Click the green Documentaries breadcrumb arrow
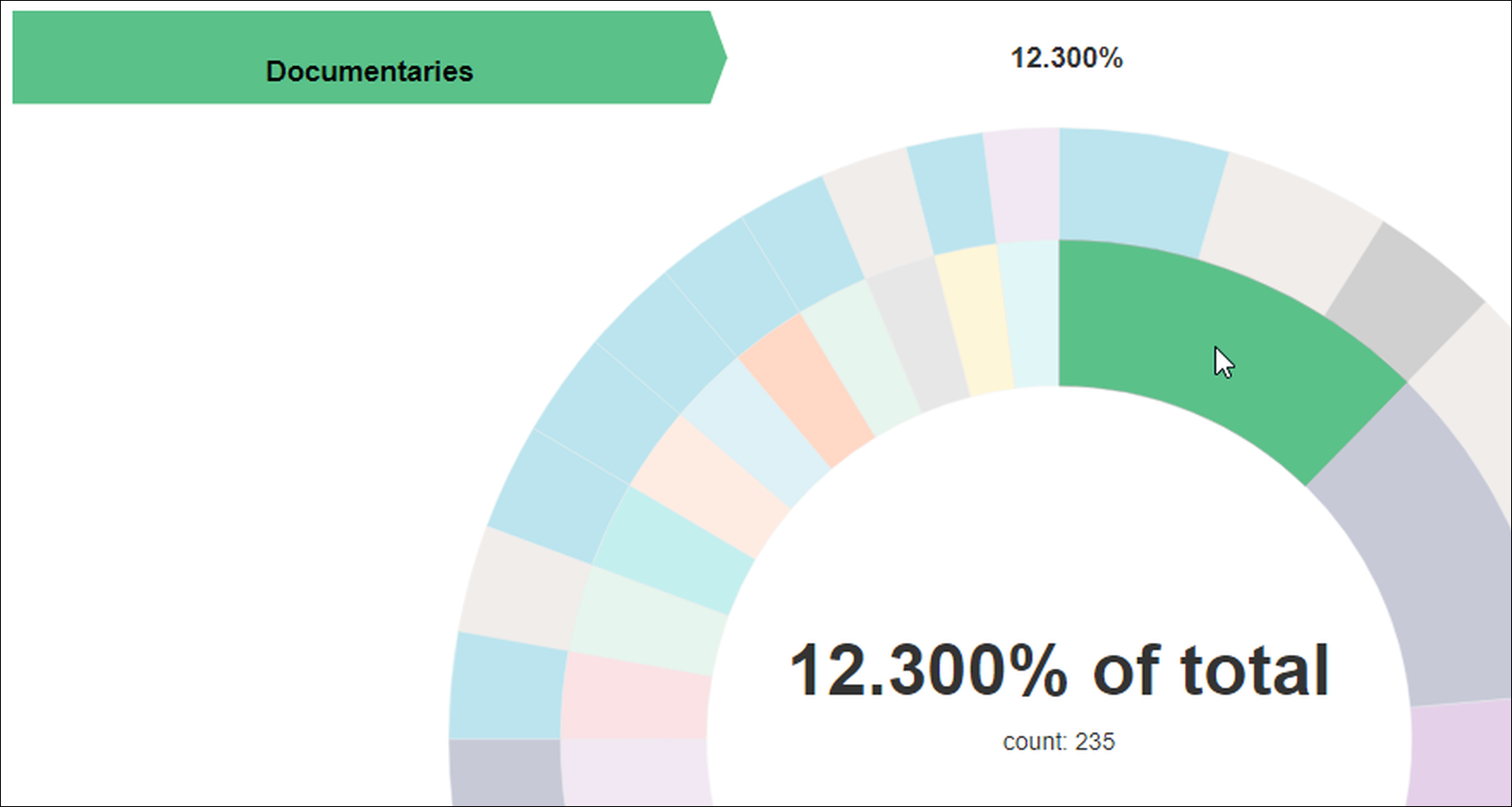The image size is (1512, 807). point(369,58)
